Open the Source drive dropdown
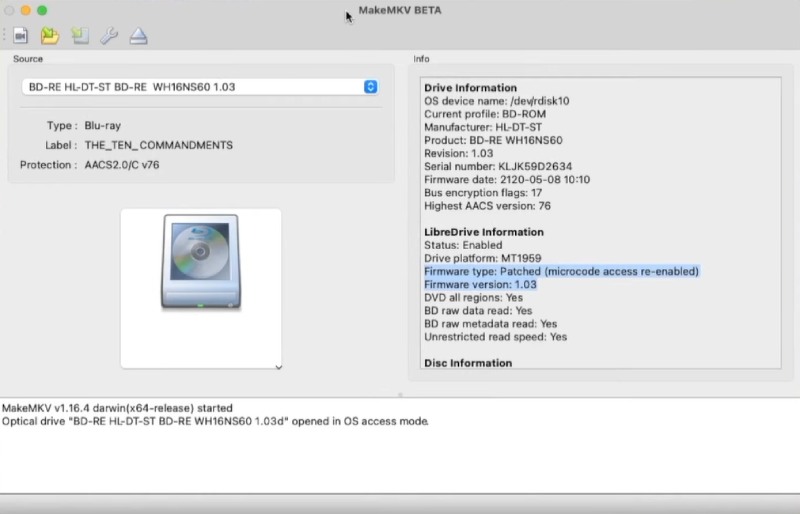This screenshot has width=800, height=514. click(200, 87)
